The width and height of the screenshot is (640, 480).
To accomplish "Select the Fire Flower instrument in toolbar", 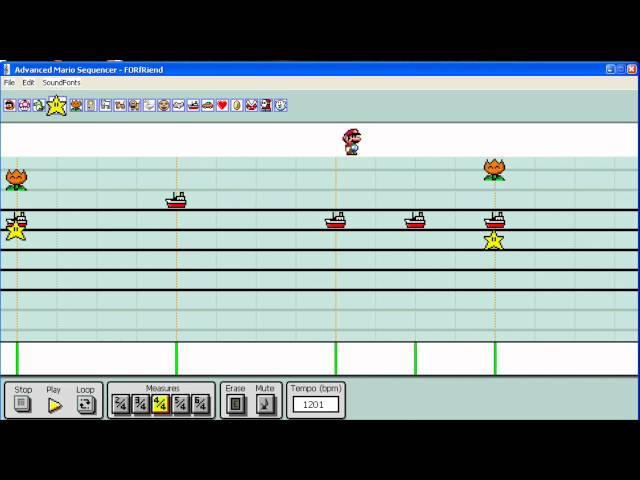I will coord(76,105).
